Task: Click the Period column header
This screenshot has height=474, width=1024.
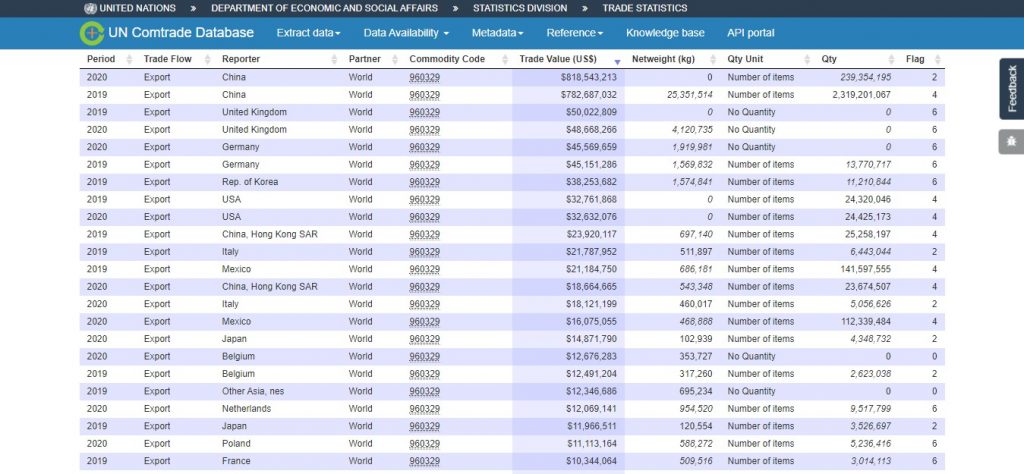Action: 101,59
